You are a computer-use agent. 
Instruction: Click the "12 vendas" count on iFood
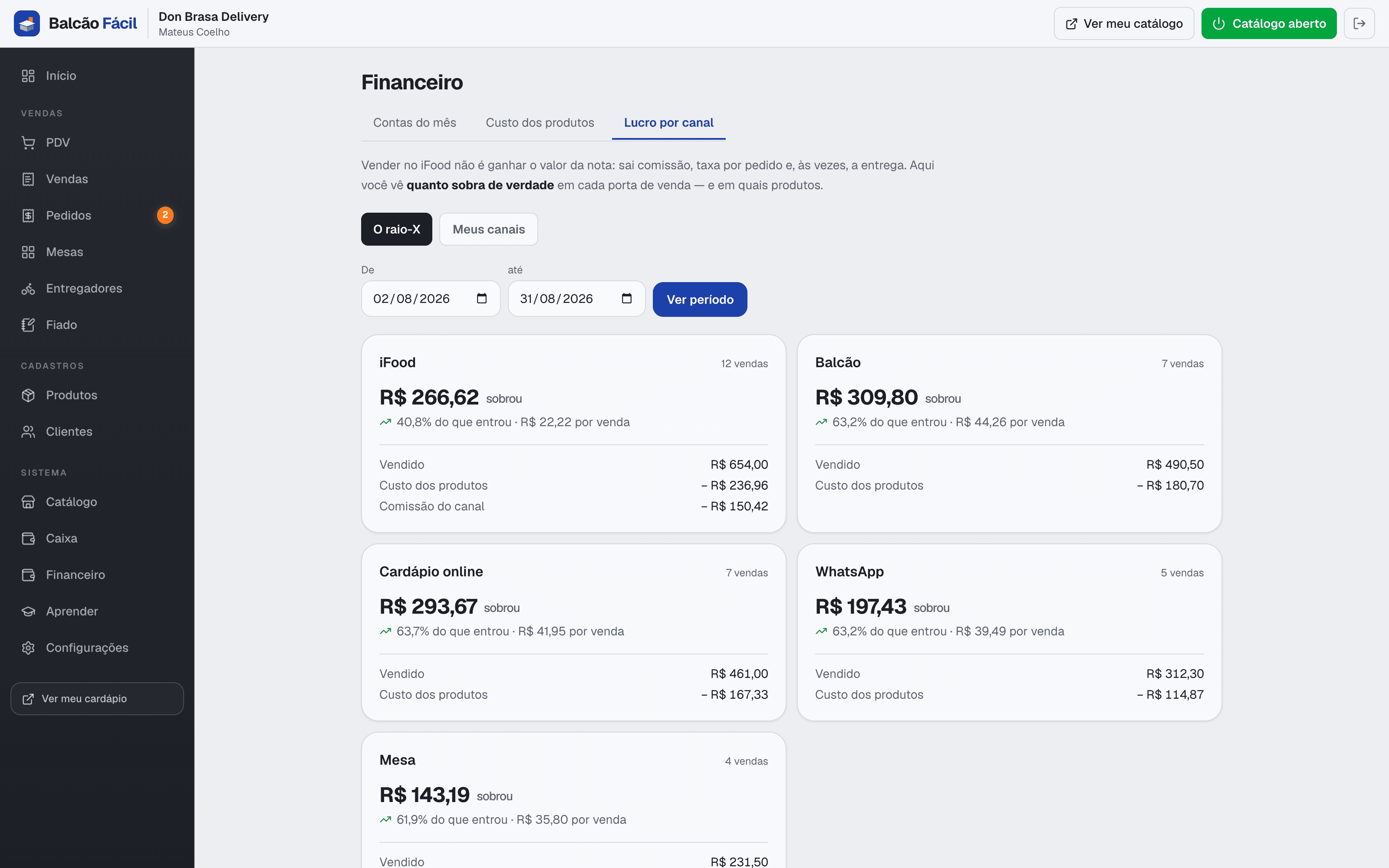click(744, 364)
